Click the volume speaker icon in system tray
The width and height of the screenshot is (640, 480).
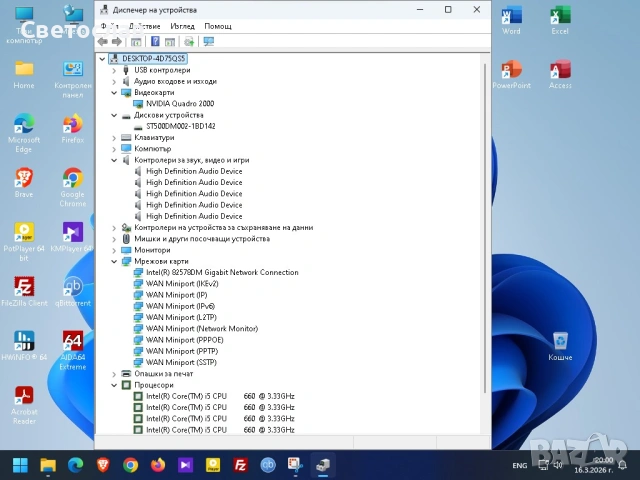click(558, 465)
